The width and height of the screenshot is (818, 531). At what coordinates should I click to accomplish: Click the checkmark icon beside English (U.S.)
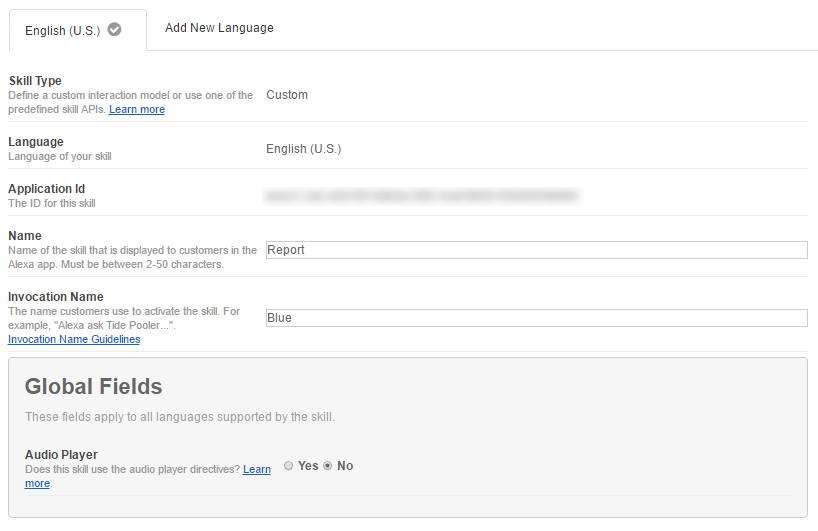[x=114, y=30]
